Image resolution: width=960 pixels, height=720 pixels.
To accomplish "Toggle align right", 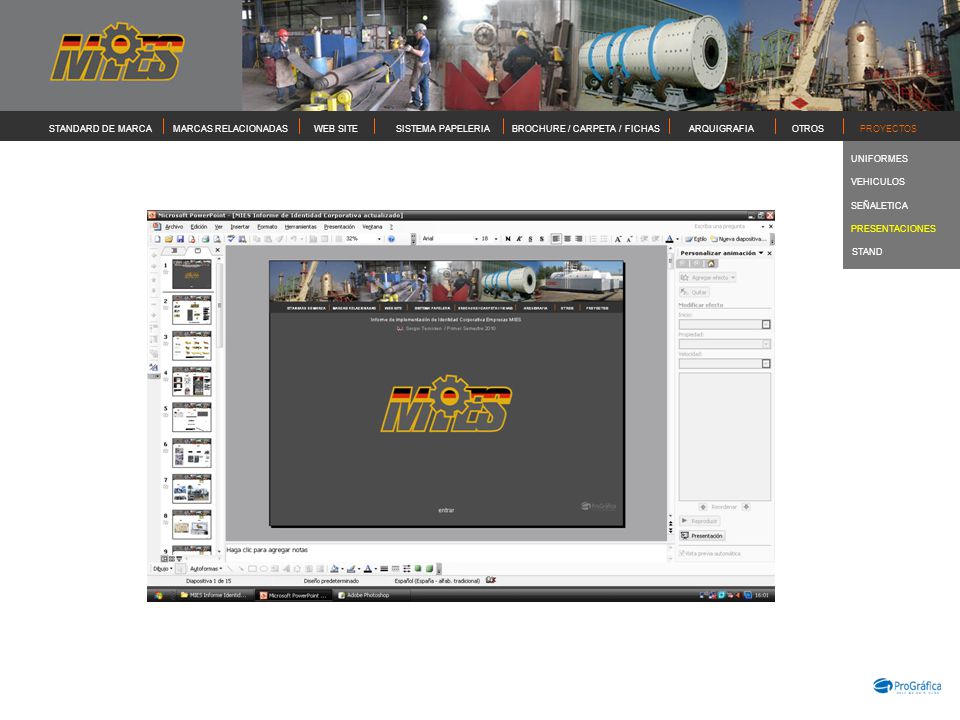I will (579, 239).
